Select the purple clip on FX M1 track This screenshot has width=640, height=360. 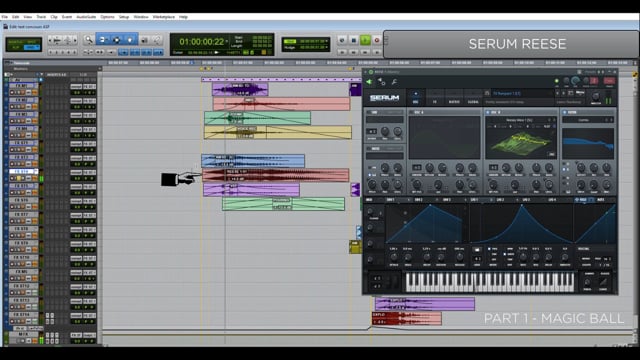click(240, 89)
